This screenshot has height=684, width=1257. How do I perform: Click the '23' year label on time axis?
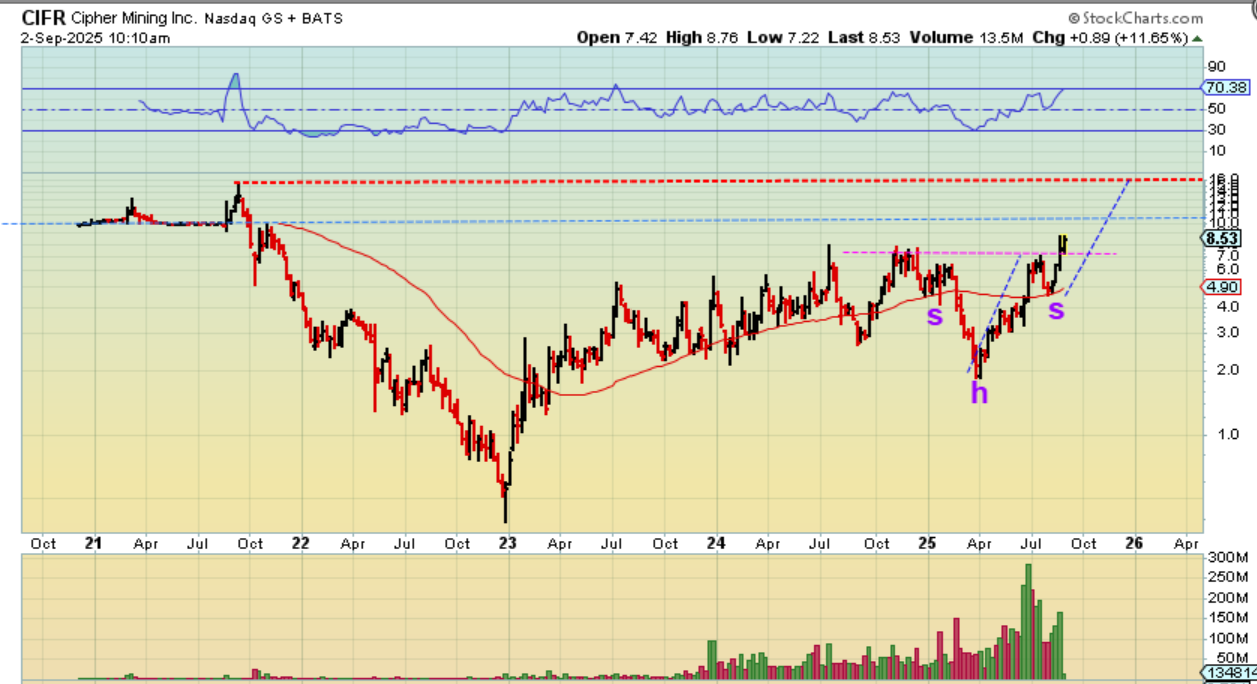(507, 543)
